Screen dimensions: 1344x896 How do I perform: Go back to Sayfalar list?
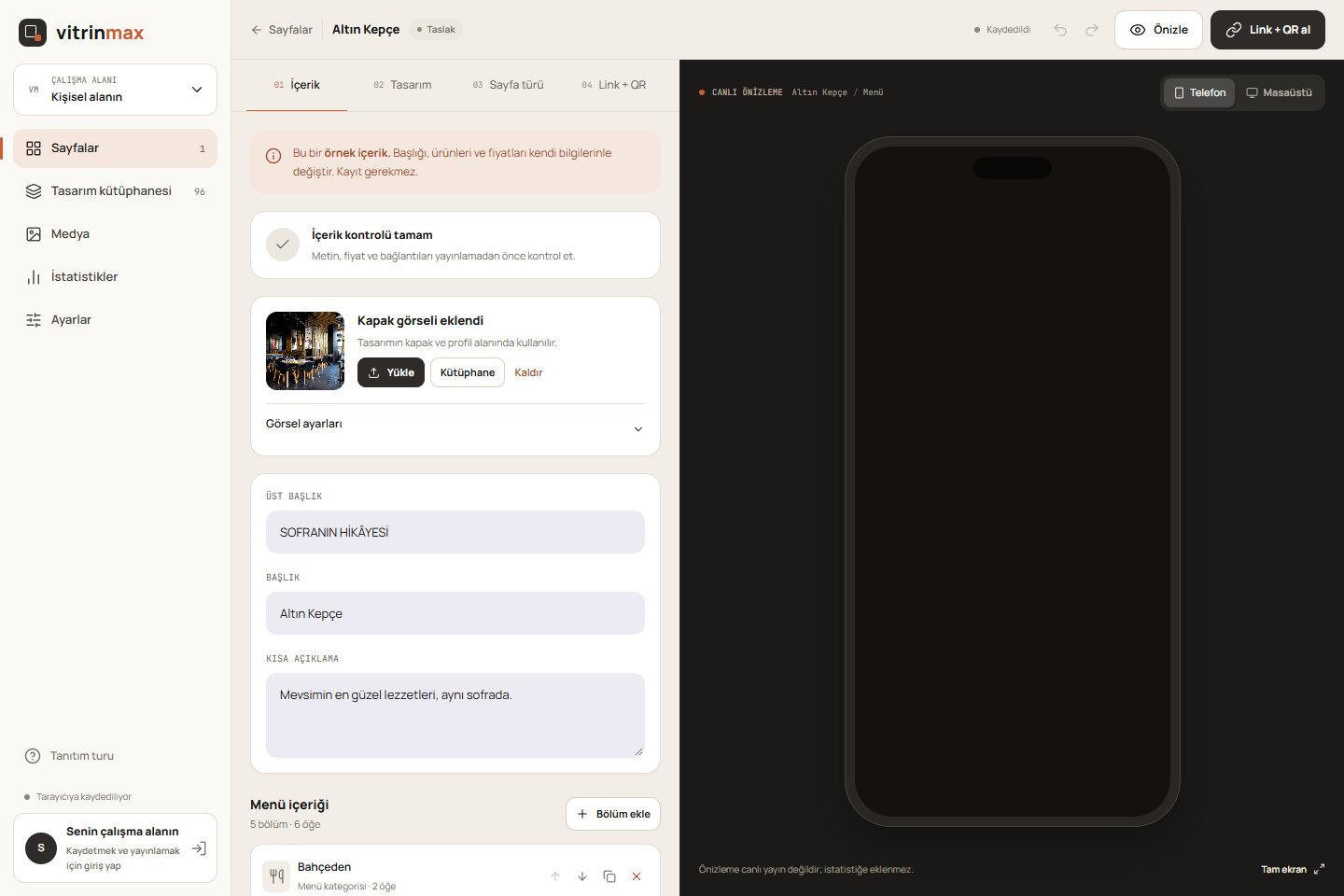point(282,30)
